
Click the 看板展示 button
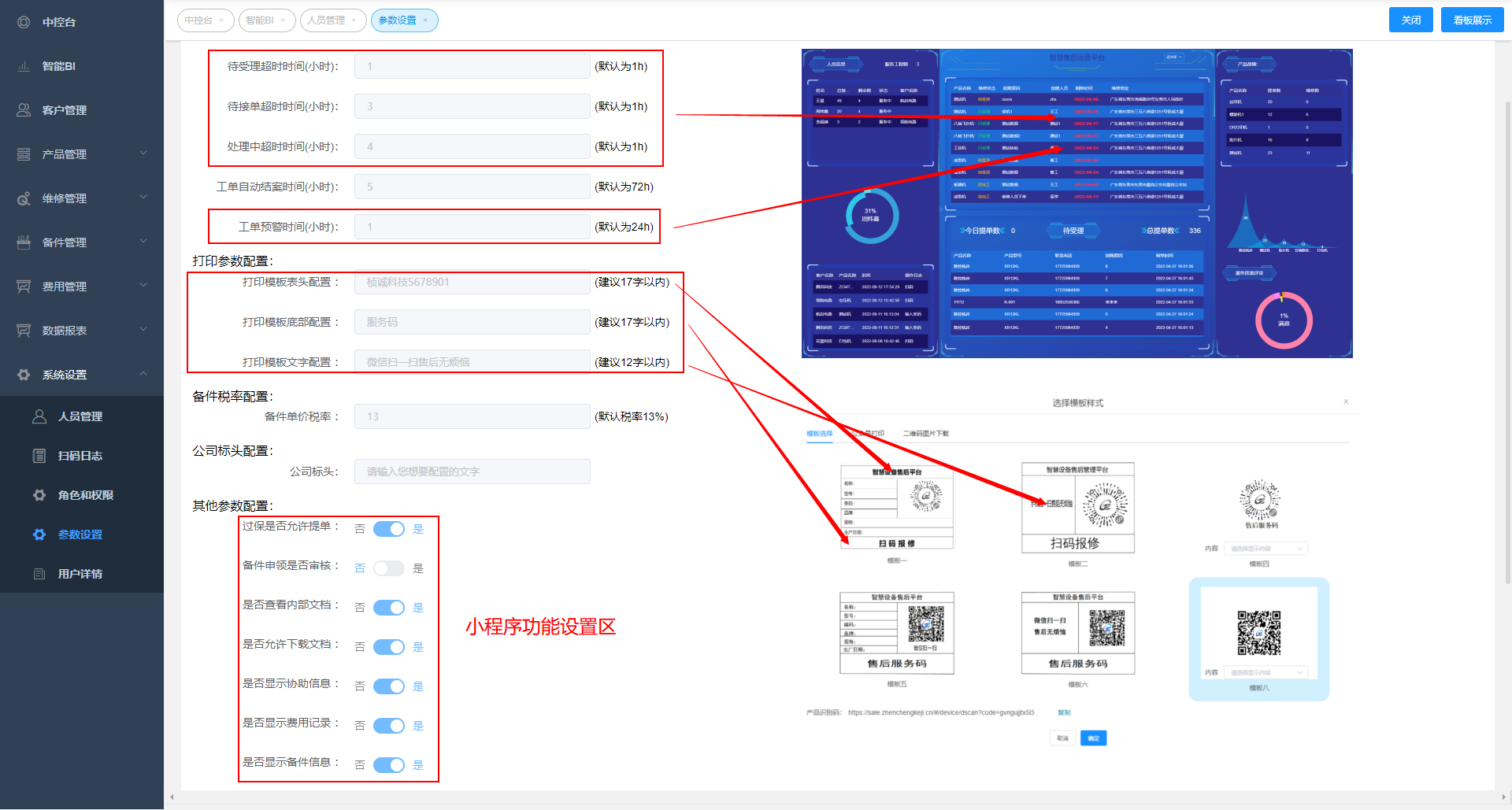coord(1472,20)
